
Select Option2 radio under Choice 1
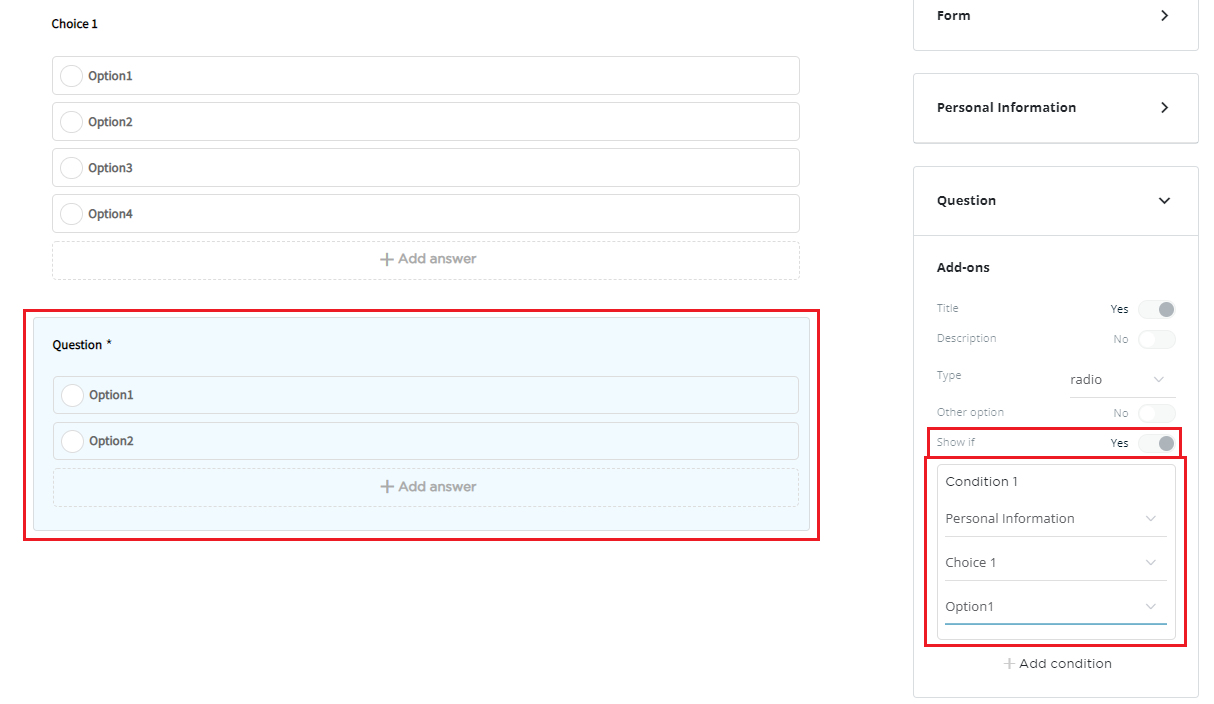click(x=72, y=122)
